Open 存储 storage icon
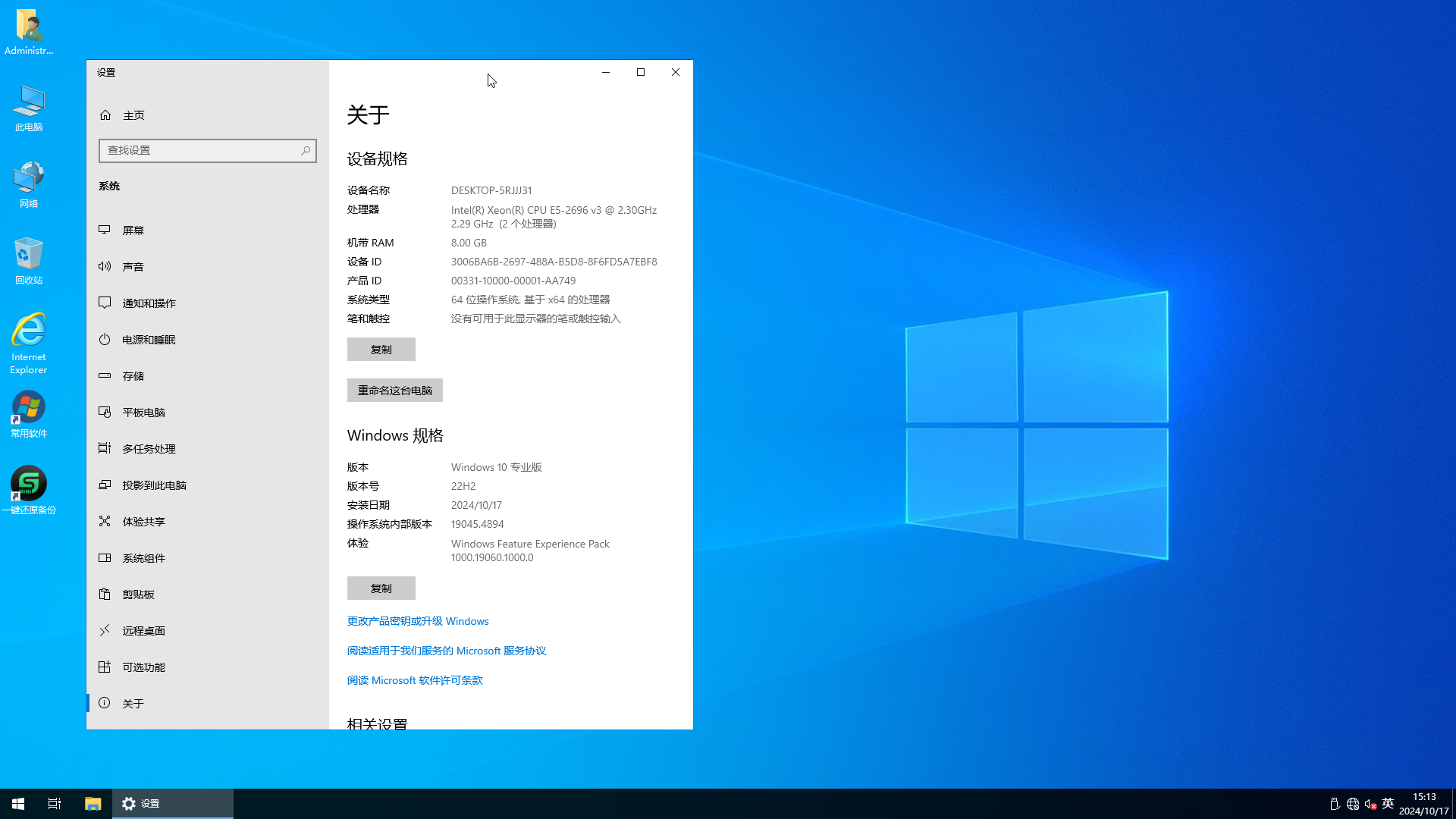This screenshot has height=819, width=1456. [x=105, y=375]
